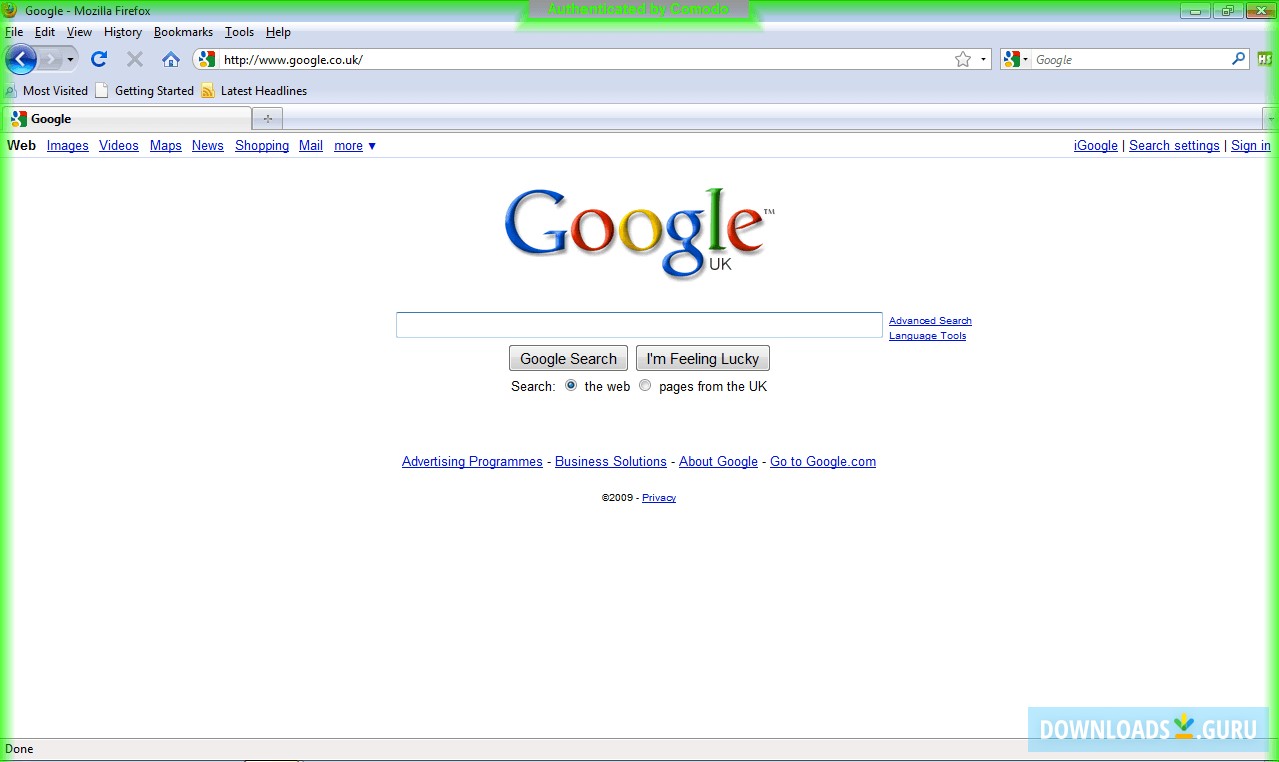Select "pages from the UK" option
1279x762 pixels.
click(x=645, y=385)
